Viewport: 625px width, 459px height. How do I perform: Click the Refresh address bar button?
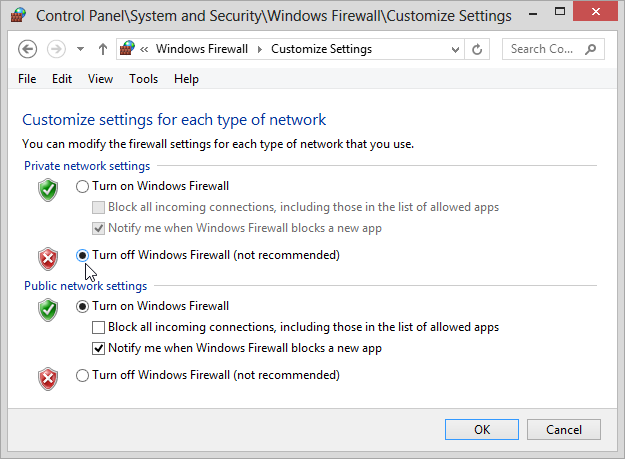478,49
